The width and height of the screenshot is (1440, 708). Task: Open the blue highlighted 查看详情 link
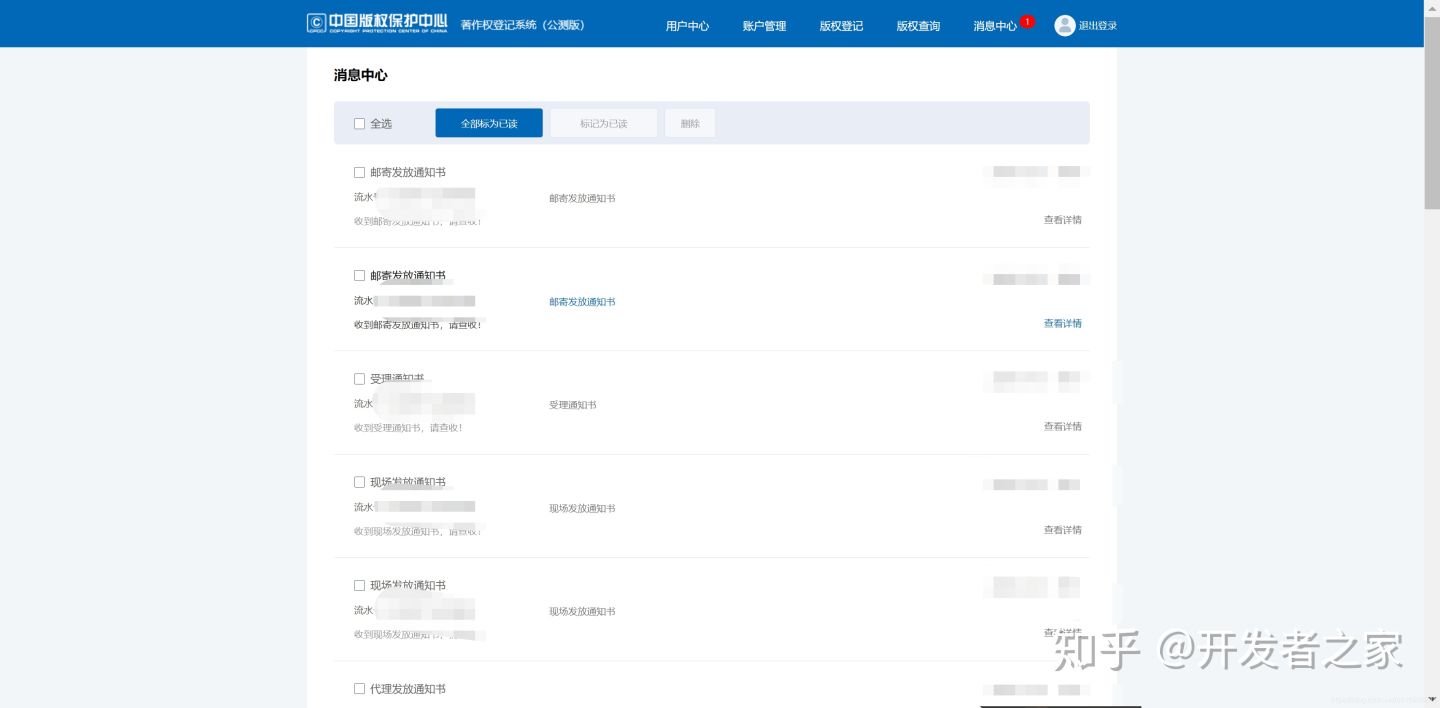[1062, 323]
